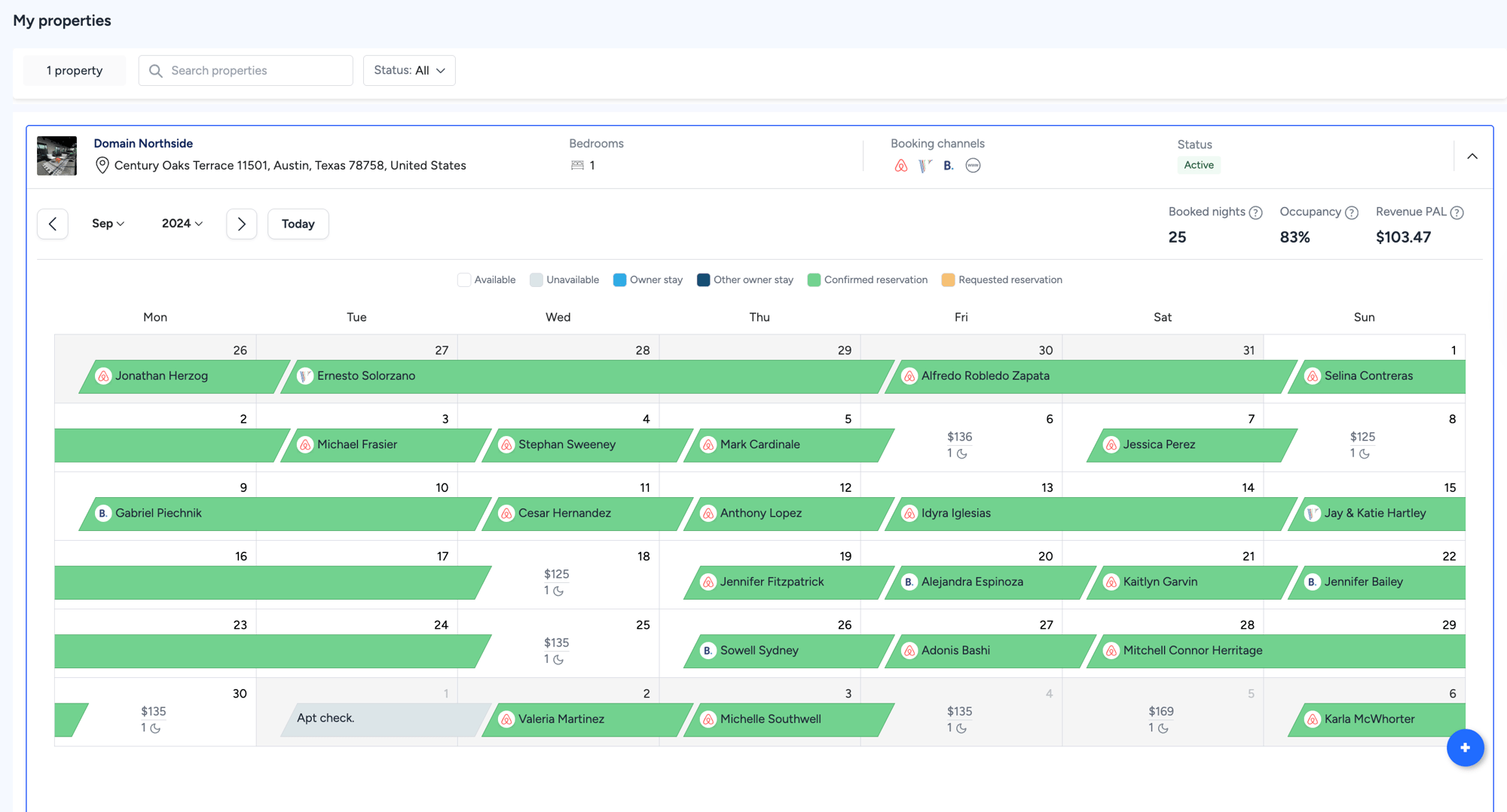Click the Airbnb booking channel icon
The image size is (1507, 812).
click(900, 166)
